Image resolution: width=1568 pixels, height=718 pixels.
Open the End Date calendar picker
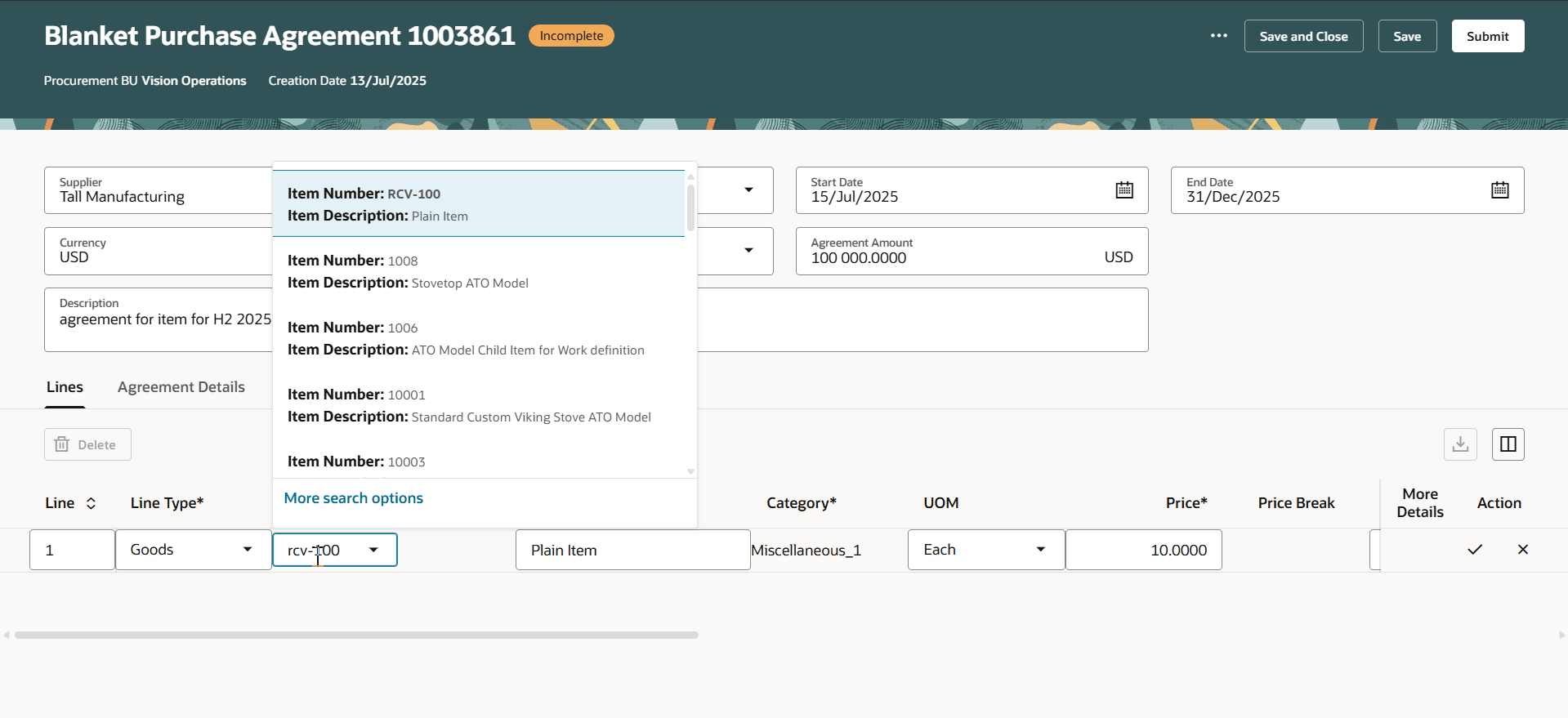coord(1499,190)
